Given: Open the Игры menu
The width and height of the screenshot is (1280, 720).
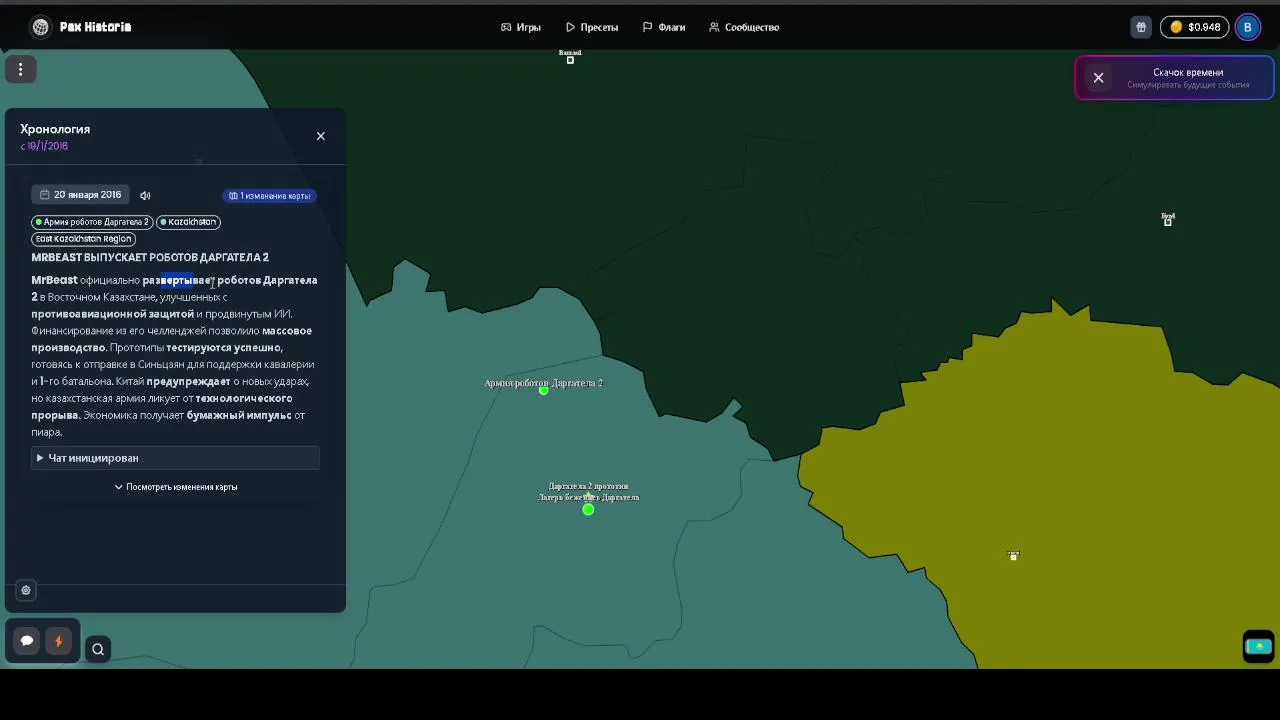Looking at the screenshot, I should (x=521, y=27).
